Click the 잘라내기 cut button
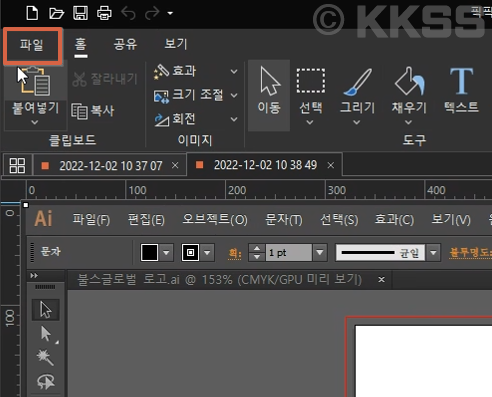 pyautogui.click(x=105, y=79)
